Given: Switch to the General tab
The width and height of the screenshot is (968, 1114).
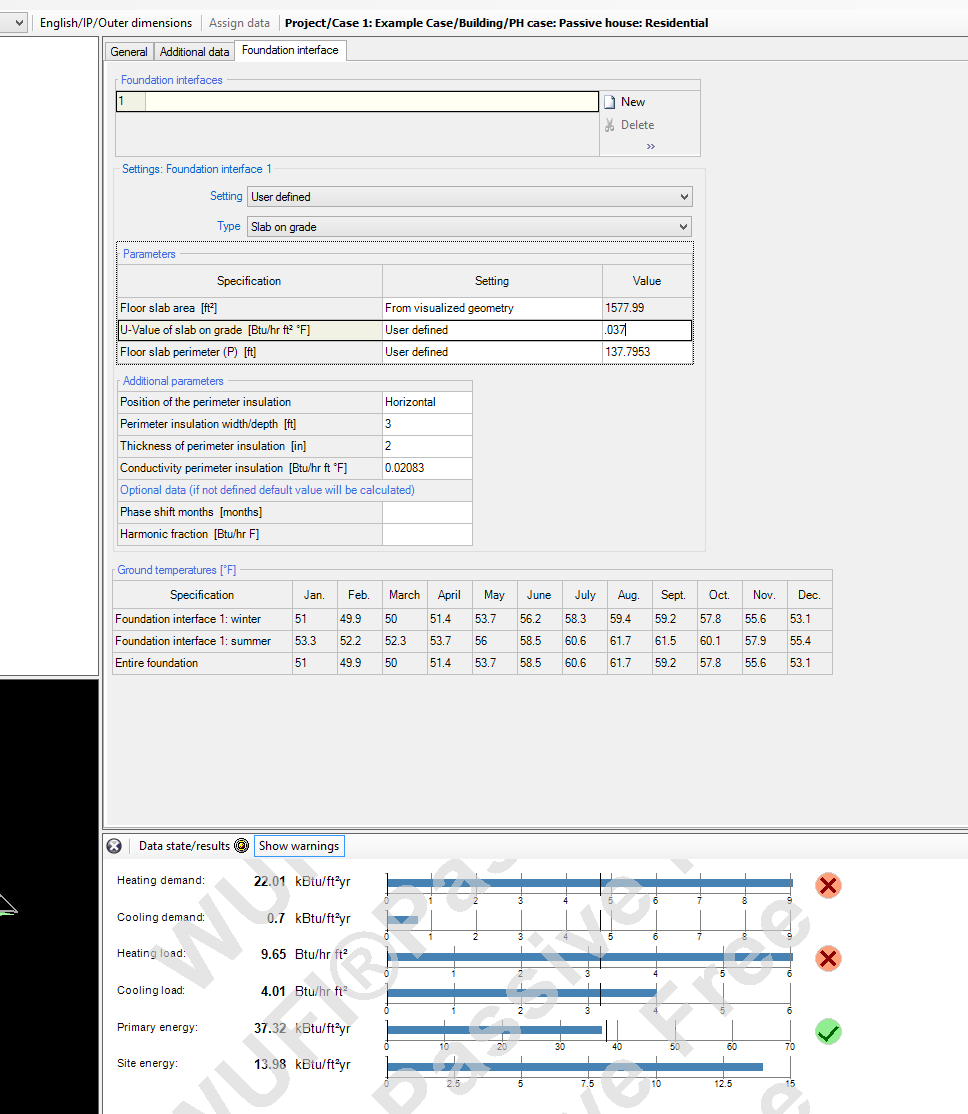Looking at the screenshot, I should pyautogui.click(x=129, y=52).
